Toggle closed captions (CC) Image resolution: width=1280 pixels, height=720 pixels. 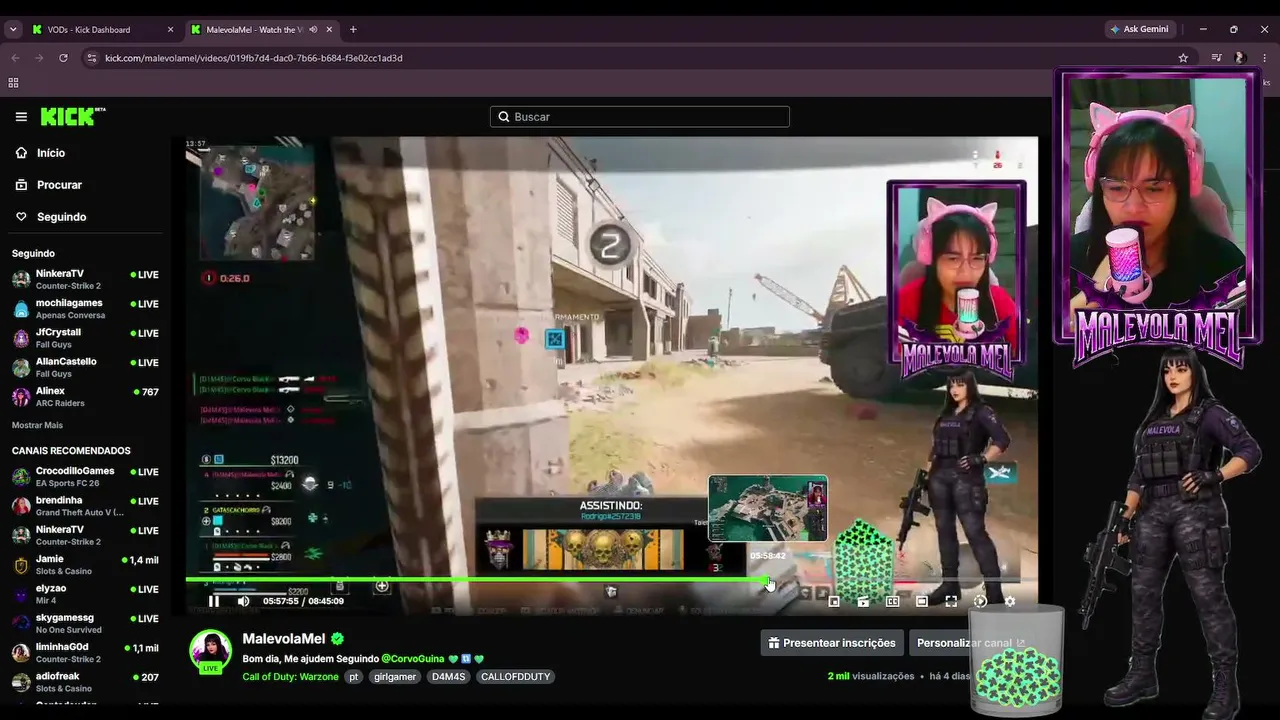click(892, 601)
